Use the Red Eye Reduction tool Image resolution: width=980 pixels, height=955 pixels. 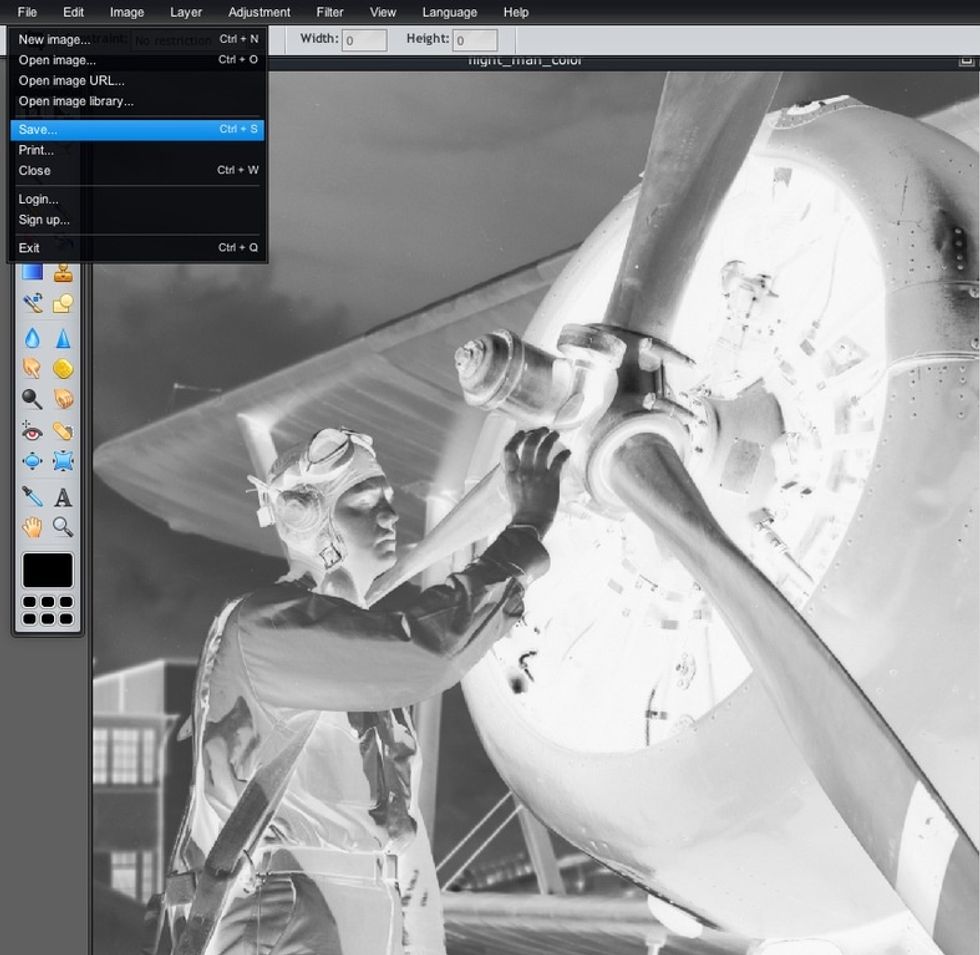coord(32,431)
